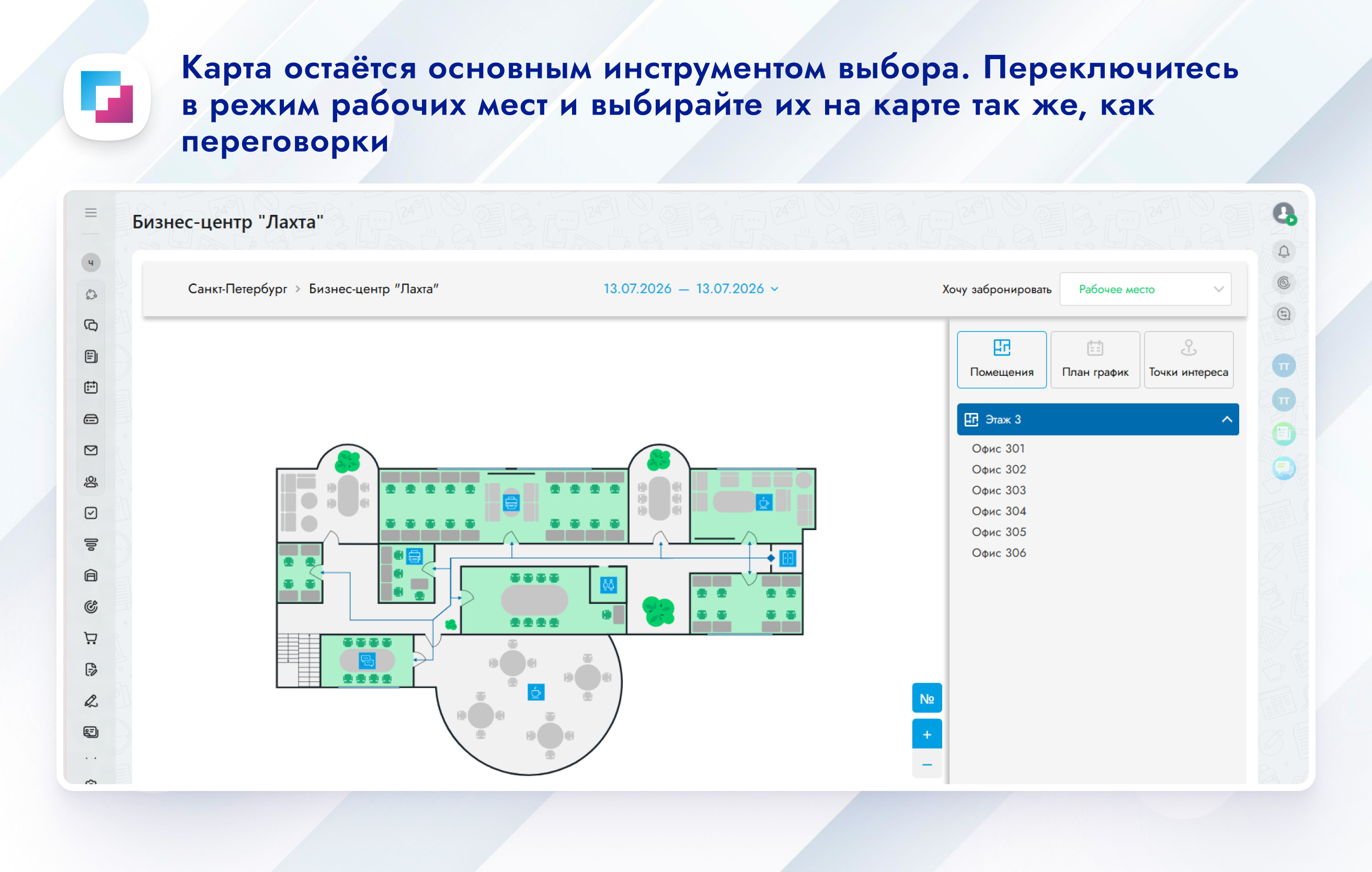
Task: Zoom out with the minus button
Action: point(927,764)
